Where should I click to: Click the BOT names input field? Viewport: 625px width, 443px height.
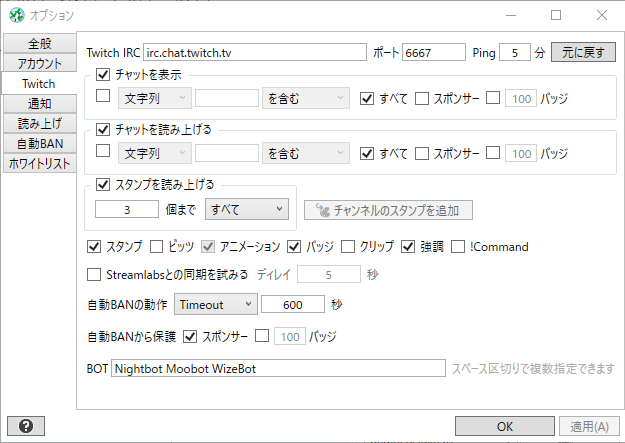pos(278,368)
